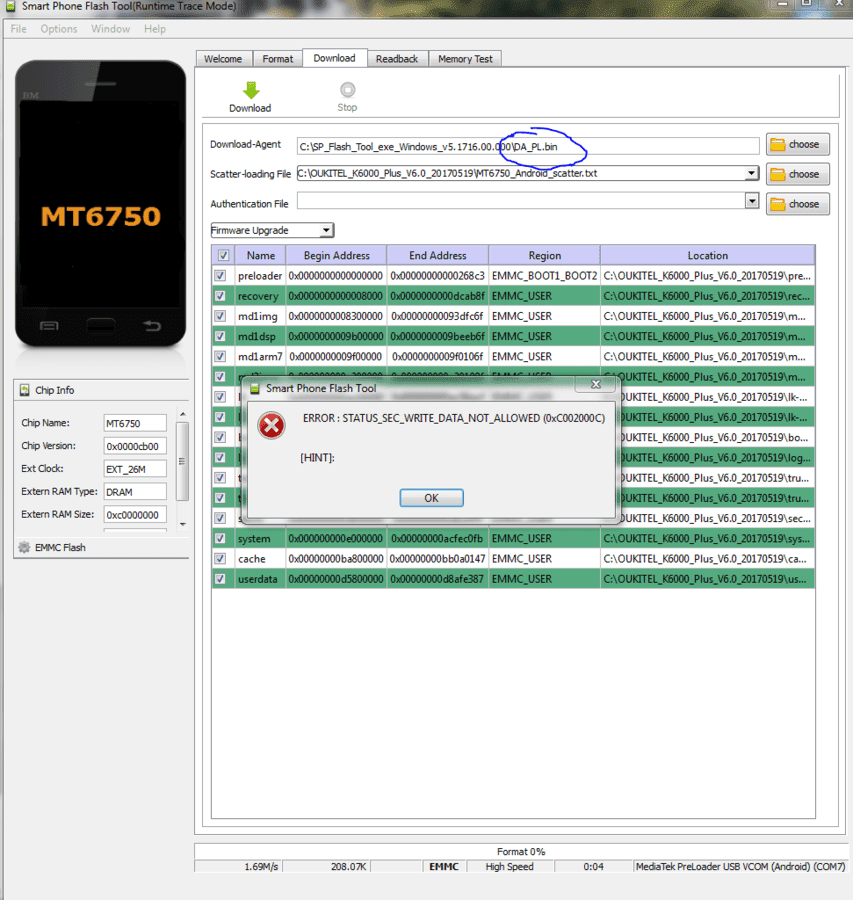Viewport: 853px width, 900px height.
Task: Click the Chip Version 0x0000cb00 field
Action: (135, 446)
